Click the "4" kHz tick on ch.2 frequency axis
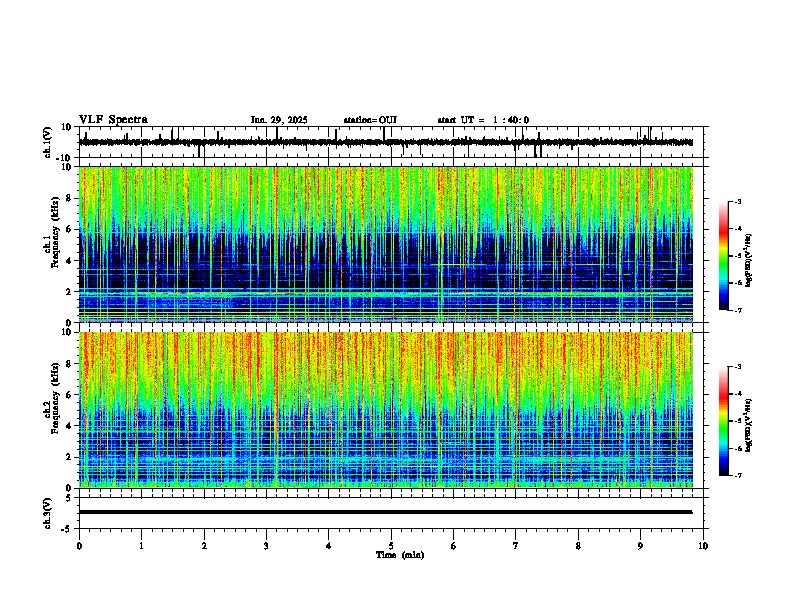The height and width of the screenshot is (612, 792). pyautogui.click(x=70, y=426)
